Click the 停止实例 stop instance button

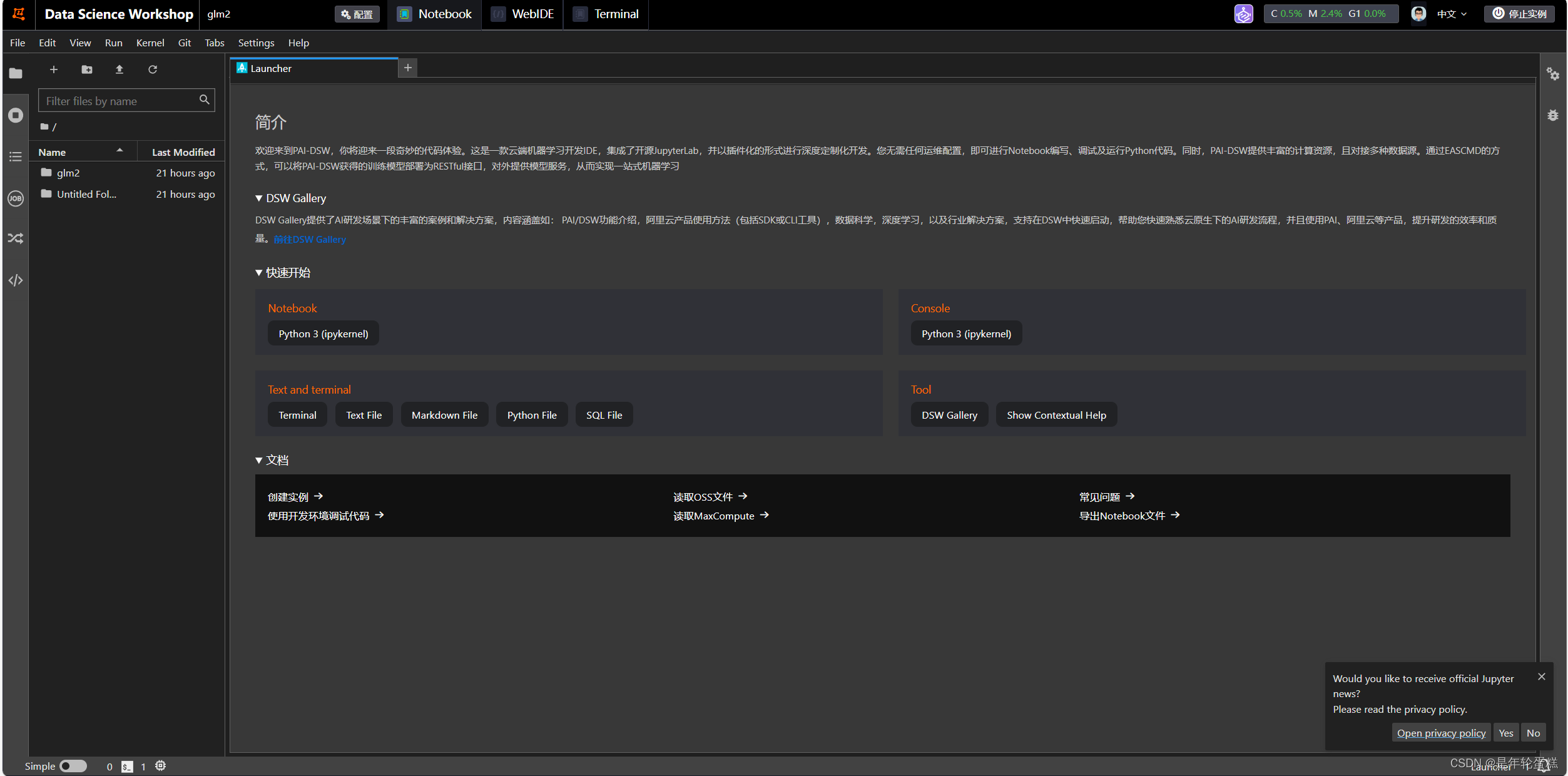(x=1519, y=14)
